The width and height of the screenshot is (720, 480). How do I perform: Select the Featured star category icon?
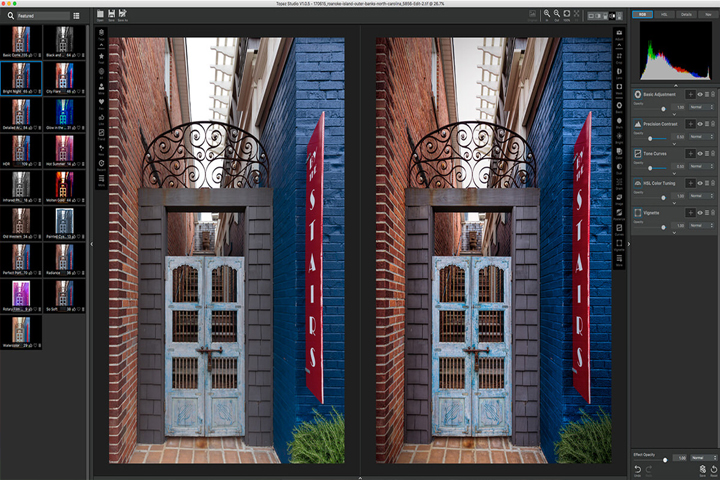coord(101,56)
